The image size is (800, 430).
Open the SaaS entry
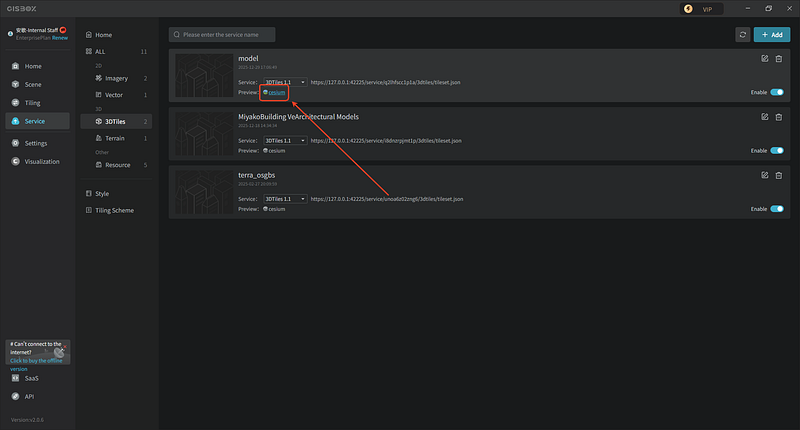(x=26, y=378)
